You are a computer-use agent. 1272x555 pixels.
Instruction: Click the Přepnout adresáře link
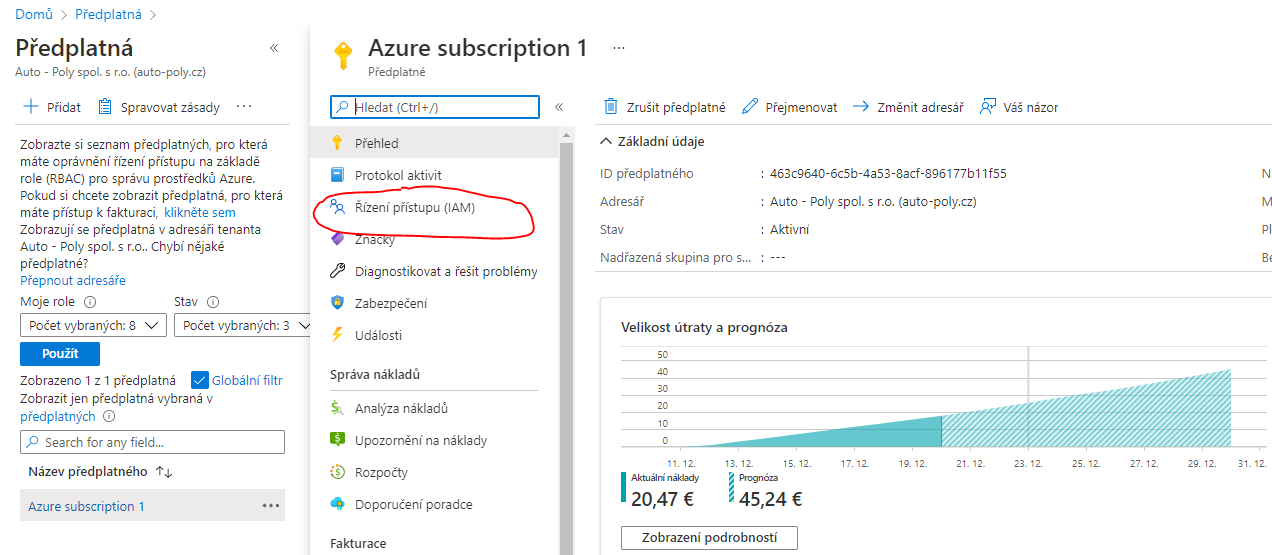(73, 281)
